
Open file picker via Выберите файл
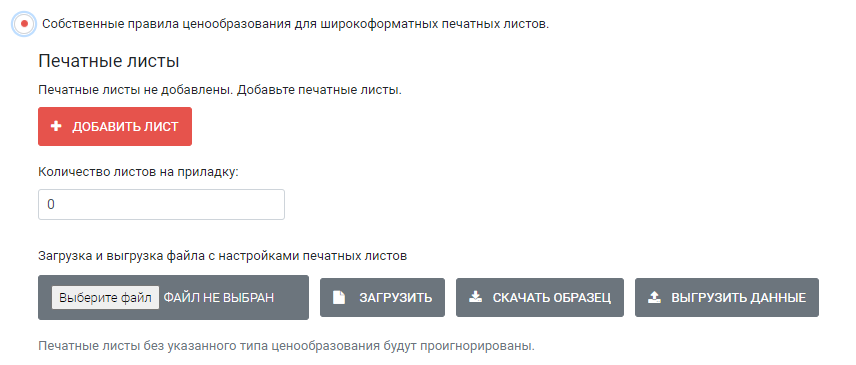click(x=105, y=298)
